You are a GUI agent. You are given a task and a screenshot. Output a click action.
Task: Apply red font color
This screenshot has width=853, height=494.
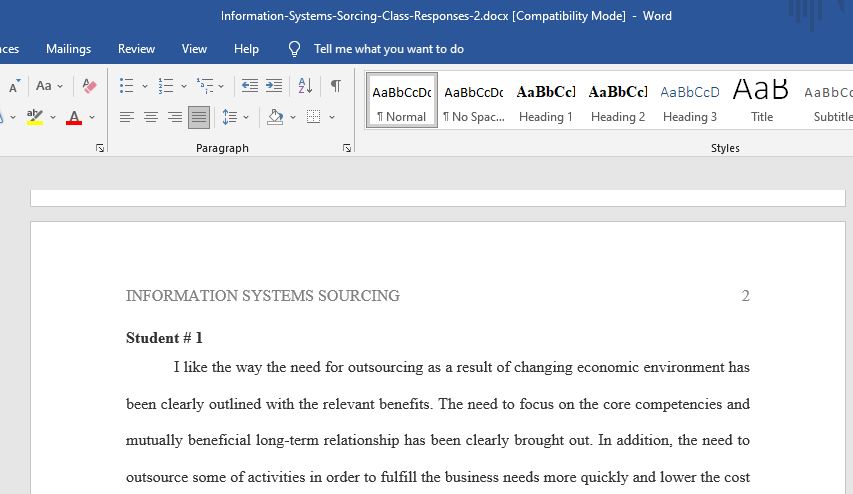[x=74, y=117]
